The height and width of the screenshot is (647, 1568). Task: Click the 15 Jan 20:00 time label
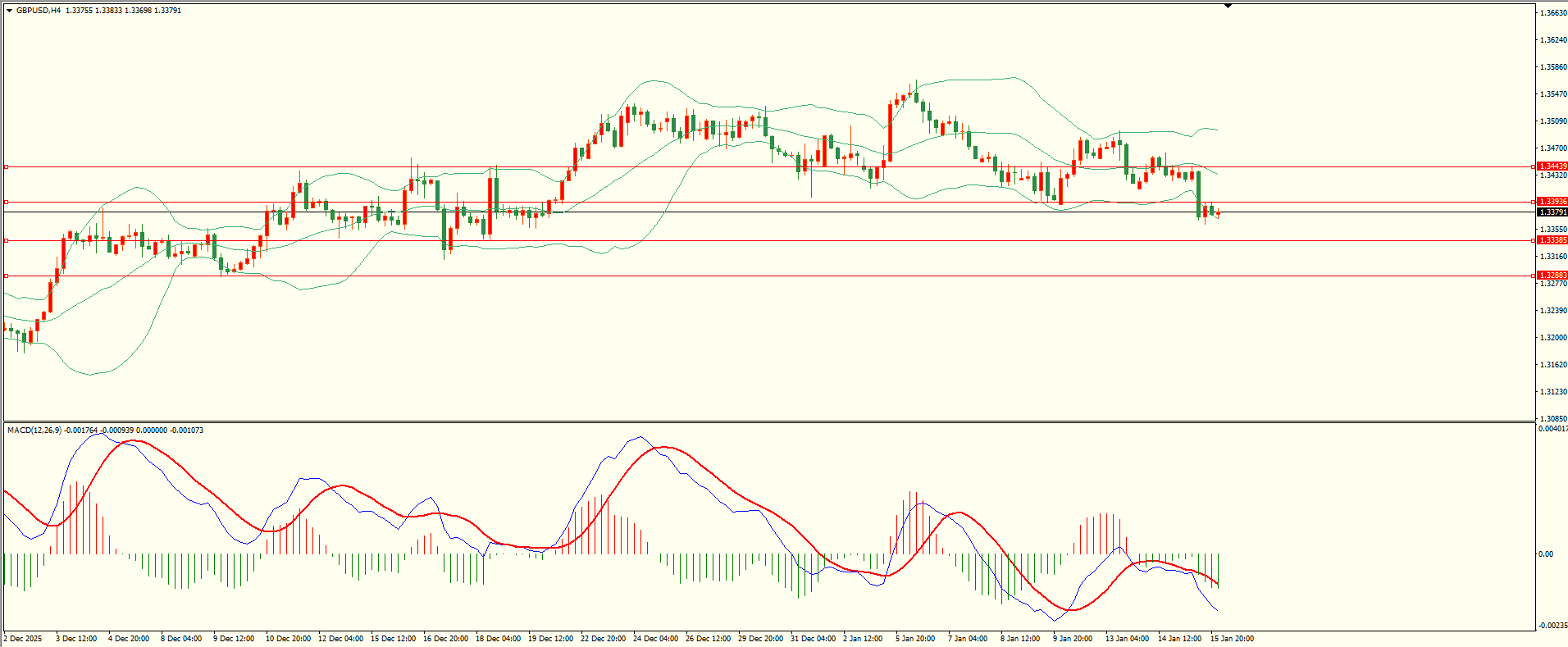click(x=1232, y=639)
